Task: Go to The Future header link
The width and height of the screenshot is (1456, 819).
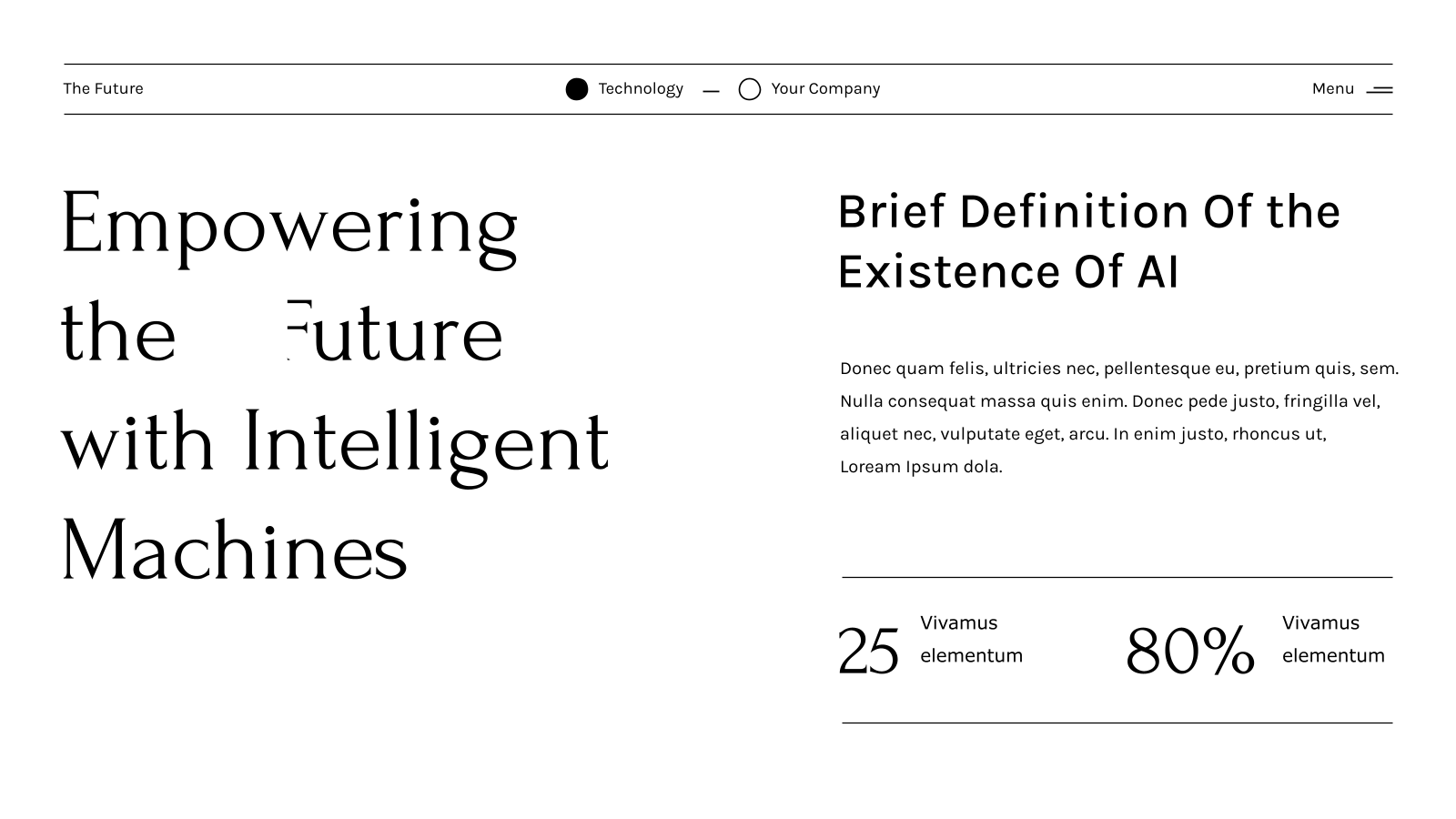Action: [103, 88]
